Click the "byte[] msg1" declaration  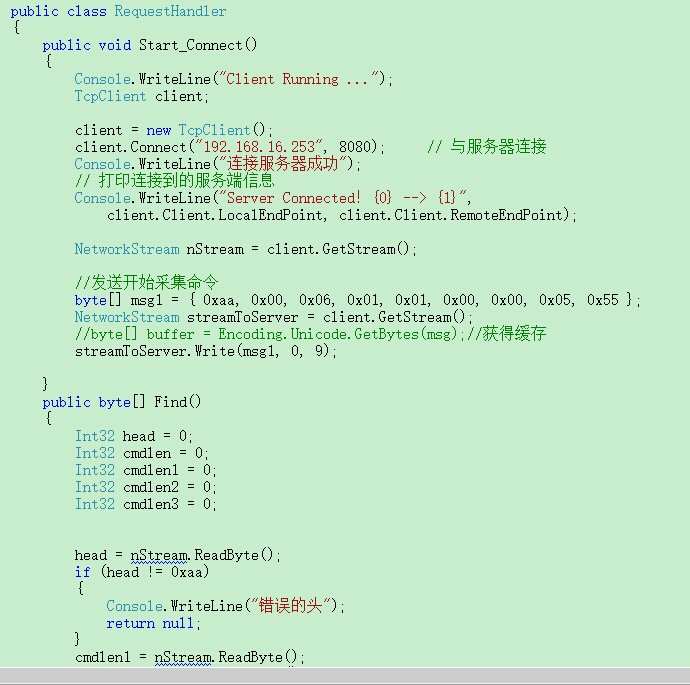[118, 300]
